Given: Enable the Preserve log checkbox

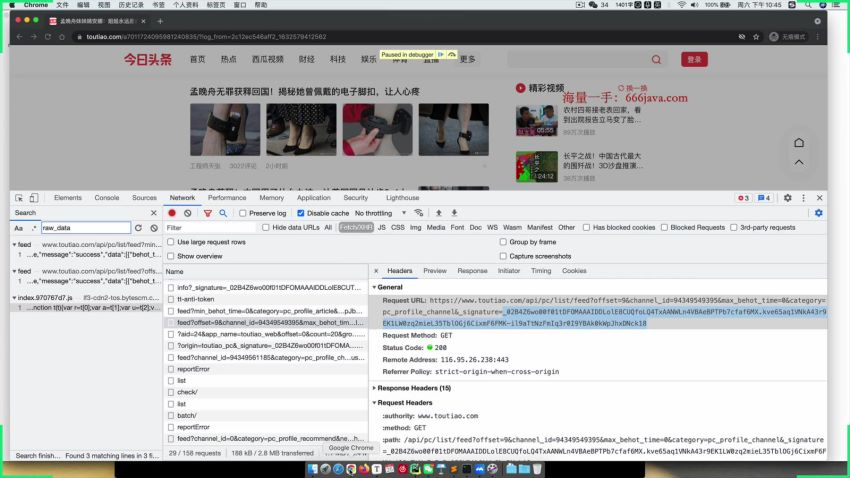Looking at the screenshot, I should click(x=242, y=213).
